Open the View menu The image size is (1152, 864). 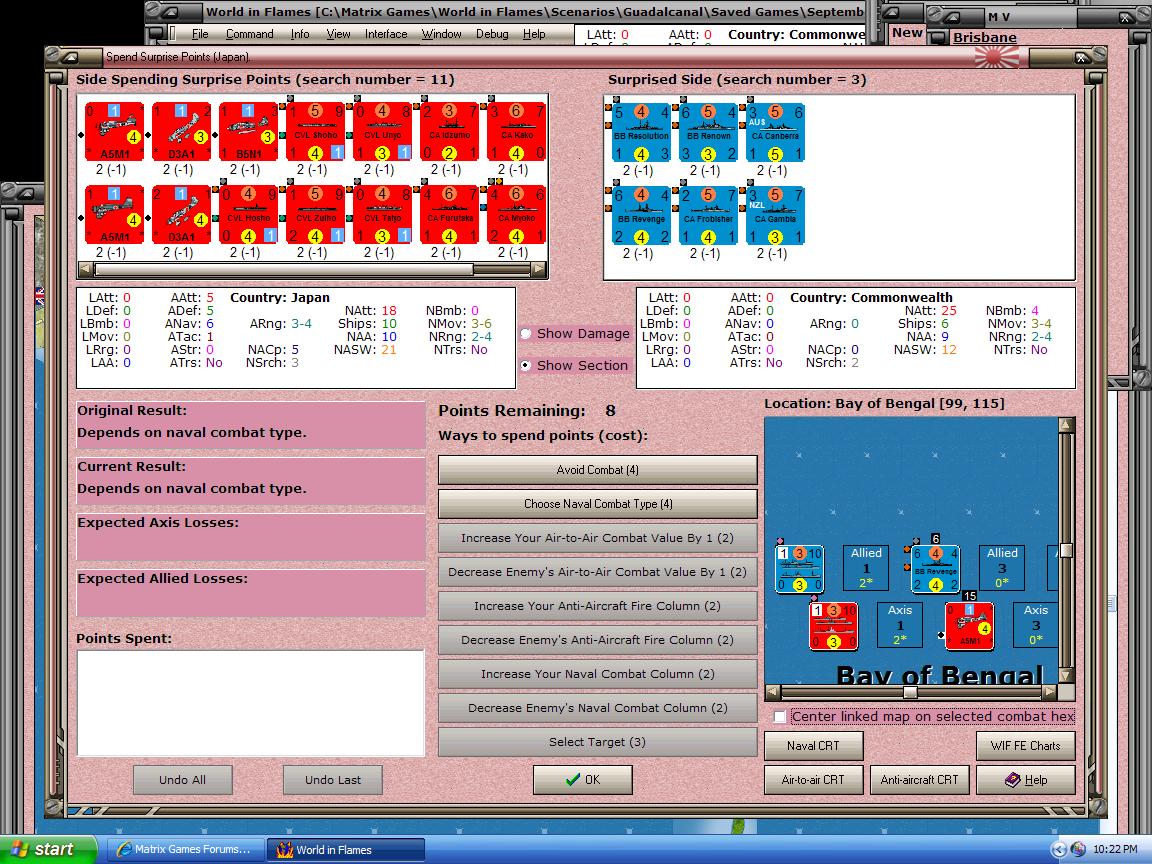click(x=338, y=34)
